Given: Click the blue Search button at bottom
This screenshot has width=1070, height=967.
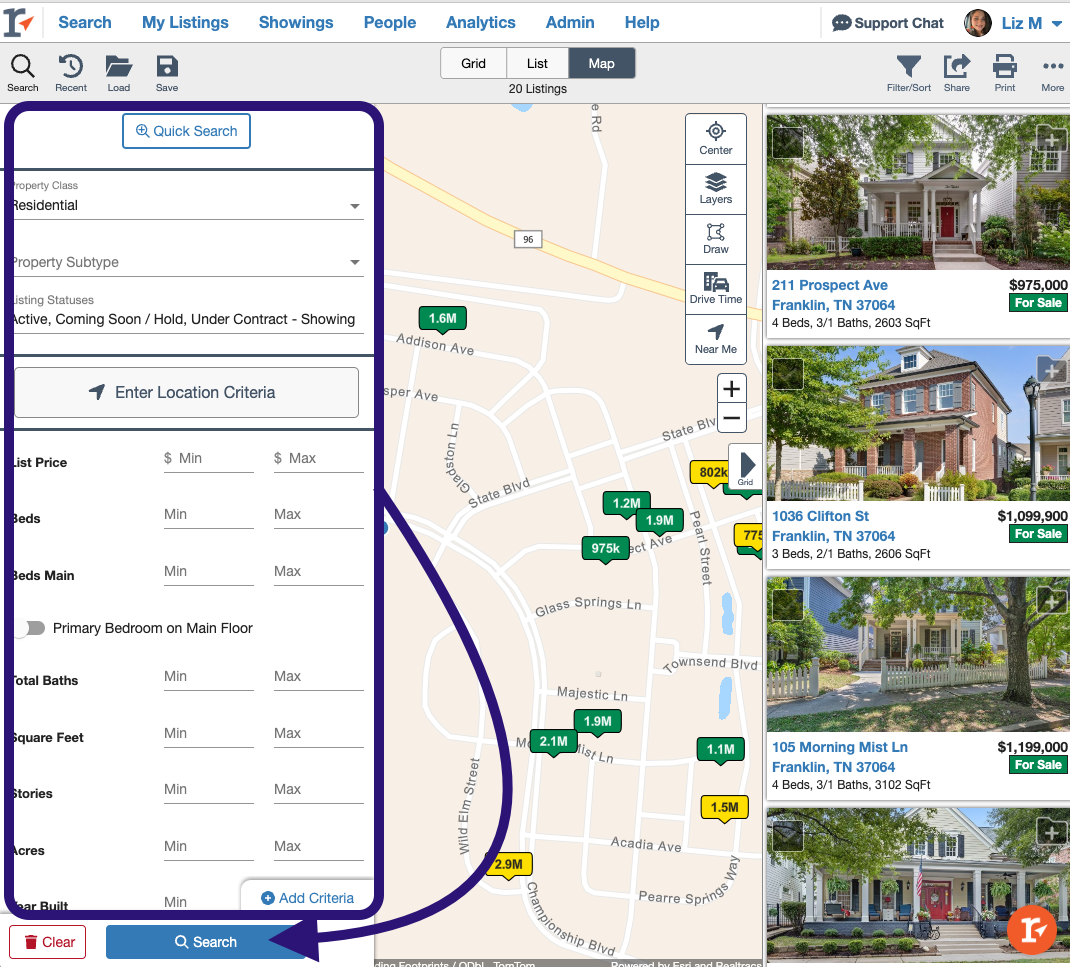Looking at the screenshot, I should pyautogui.click(x=205, y=942).
